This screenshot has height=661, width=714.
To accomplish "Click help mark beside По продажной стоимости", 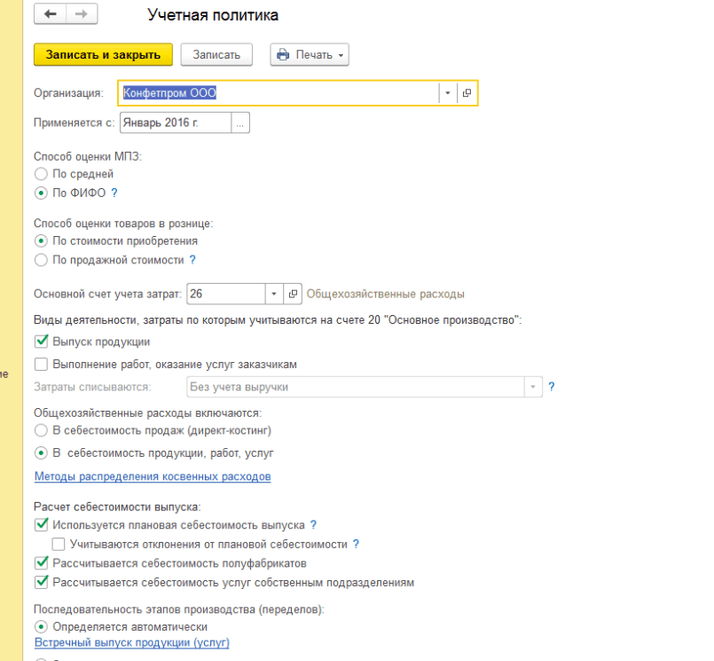I will (192, 260).
